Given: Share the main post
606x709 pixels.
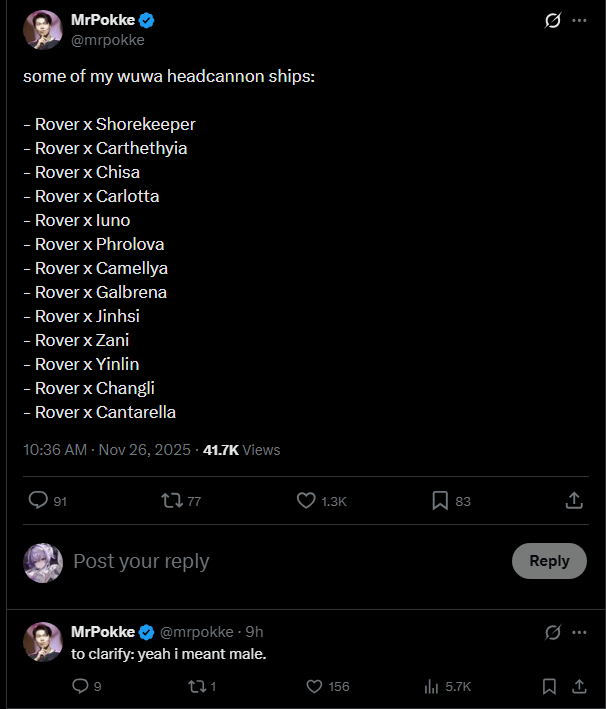Looking at the screenshot, I should [574, 500].
